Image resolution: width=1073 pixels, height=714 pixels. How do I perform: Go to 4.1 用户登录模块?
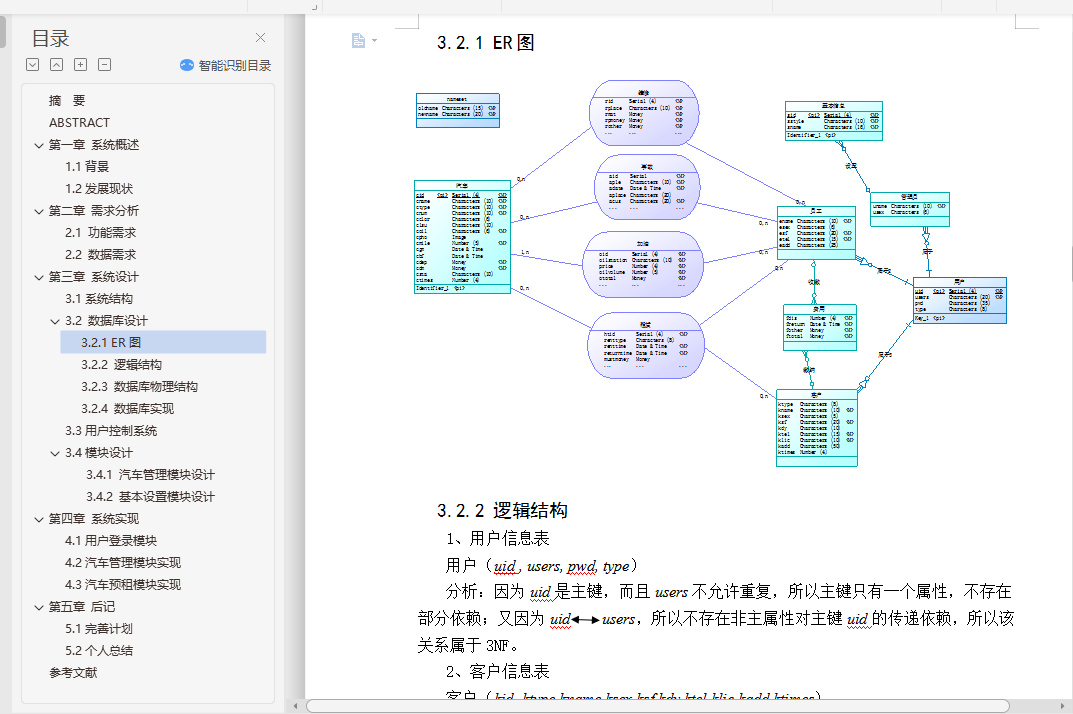pos(111,541)
